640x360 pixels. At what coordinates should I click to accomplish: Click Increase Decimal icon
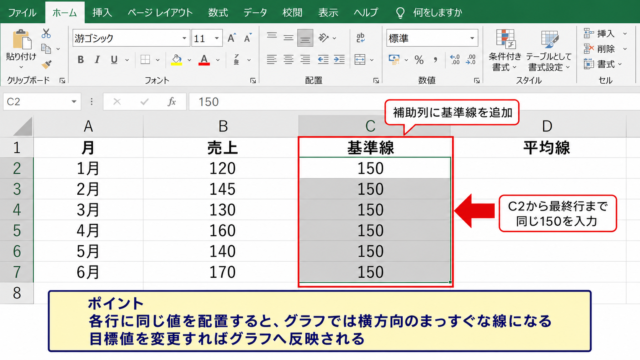click(x=455, y=60)
